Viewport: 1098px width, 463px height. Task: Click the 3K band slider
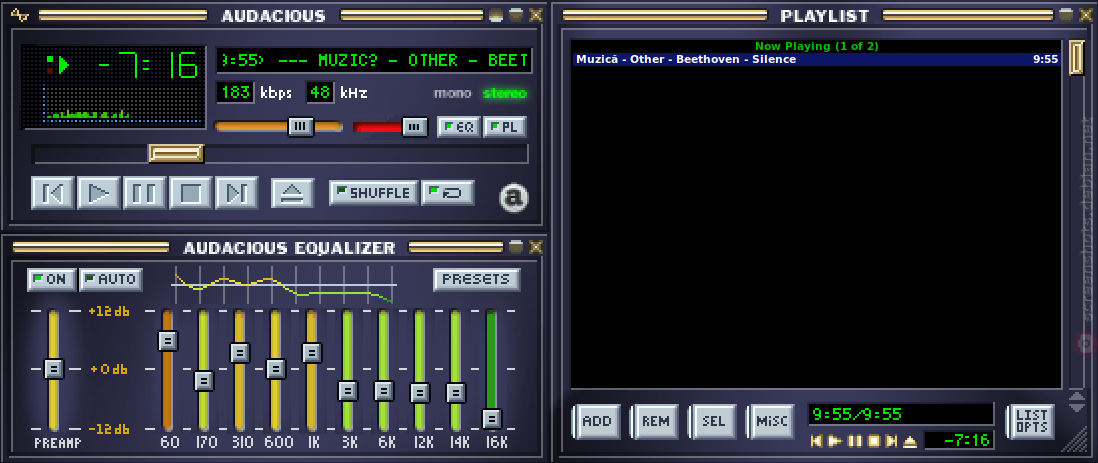coord(347,390)
